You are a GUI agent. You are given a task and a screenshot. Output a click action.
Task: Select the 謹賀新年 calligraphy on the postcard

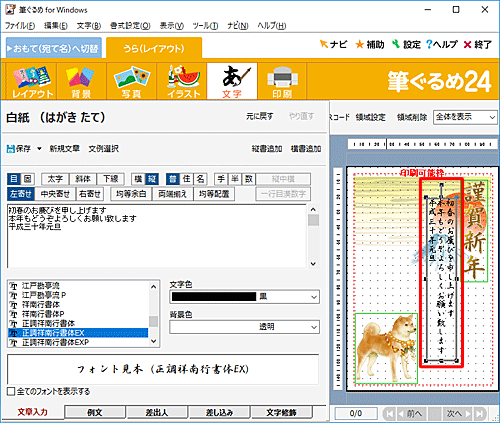(x=475, y=231)
